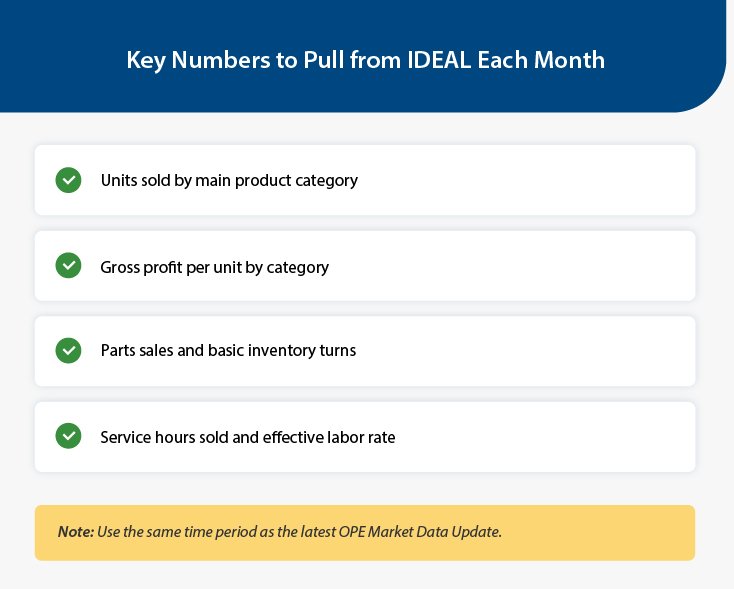Choose the 'Service hours sold and effective labor rate' row

click(x=365, y=437)
